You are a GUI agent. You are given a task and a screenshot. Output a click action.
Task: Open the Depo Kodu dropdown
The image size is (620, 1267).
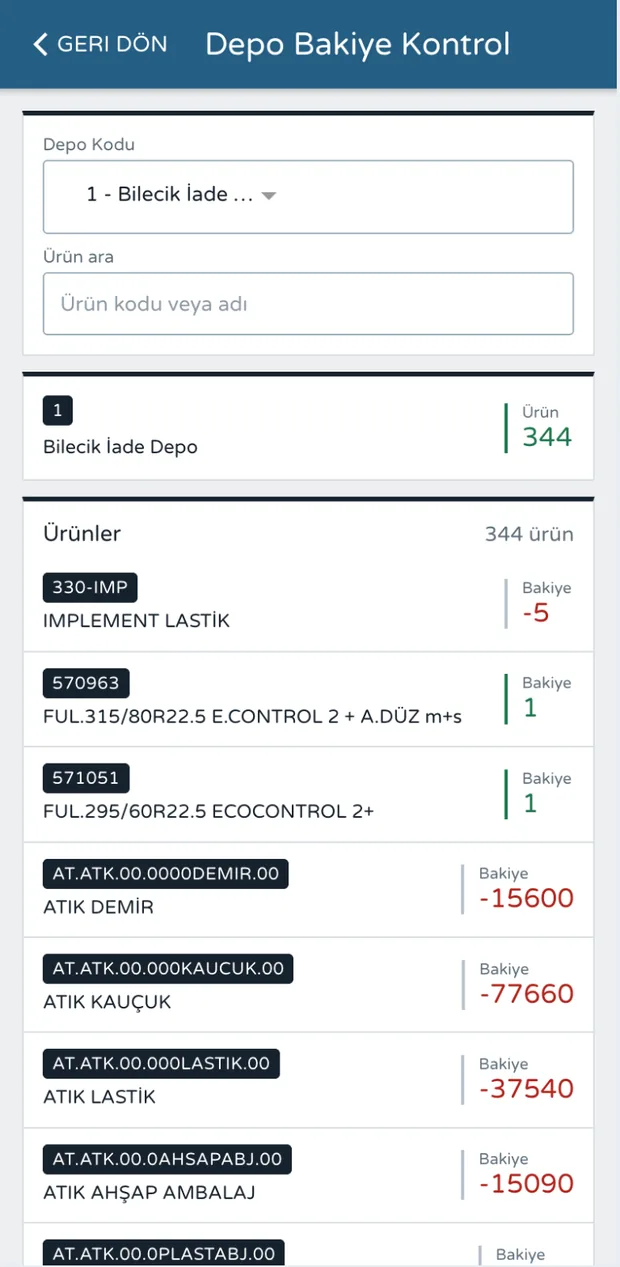pyautogui.click(x=308, y=197)
